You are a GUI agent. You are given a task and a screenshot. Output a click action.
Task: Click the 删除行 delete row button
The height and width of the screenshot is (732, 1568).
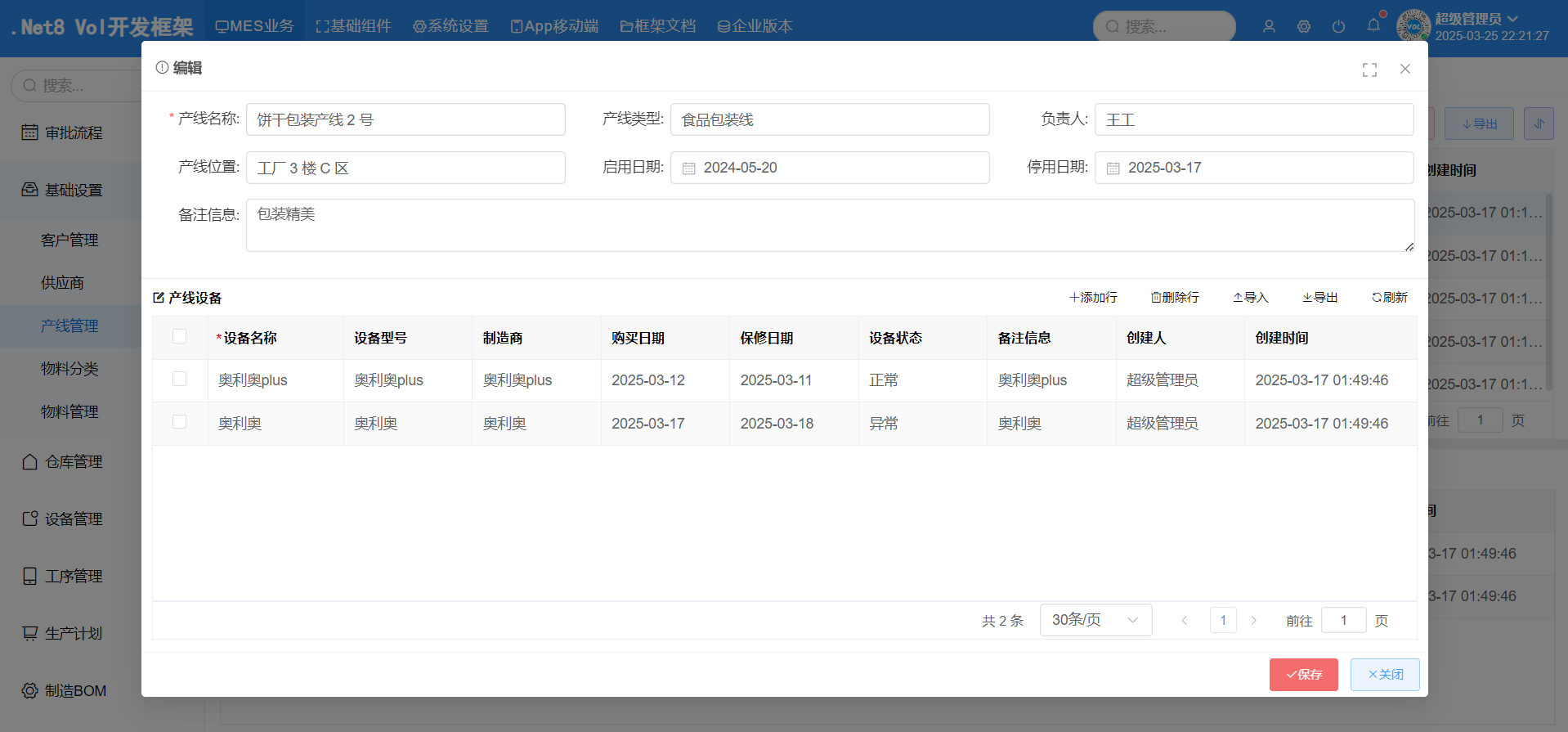(1175, 298)
